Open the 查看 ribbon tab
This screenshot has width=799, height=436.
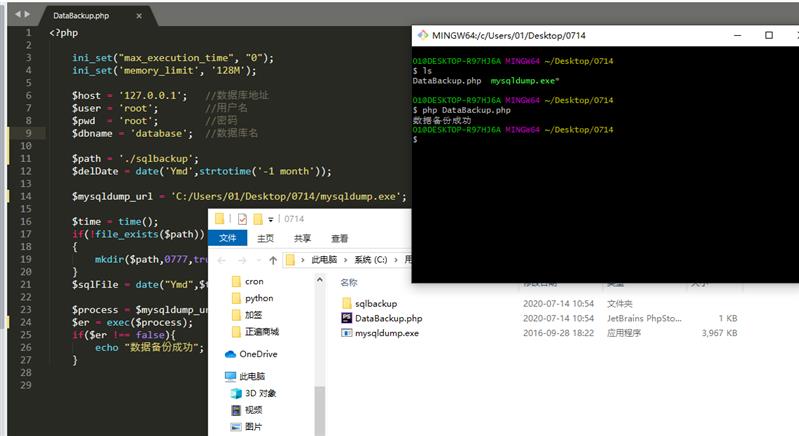coord(340,239)
